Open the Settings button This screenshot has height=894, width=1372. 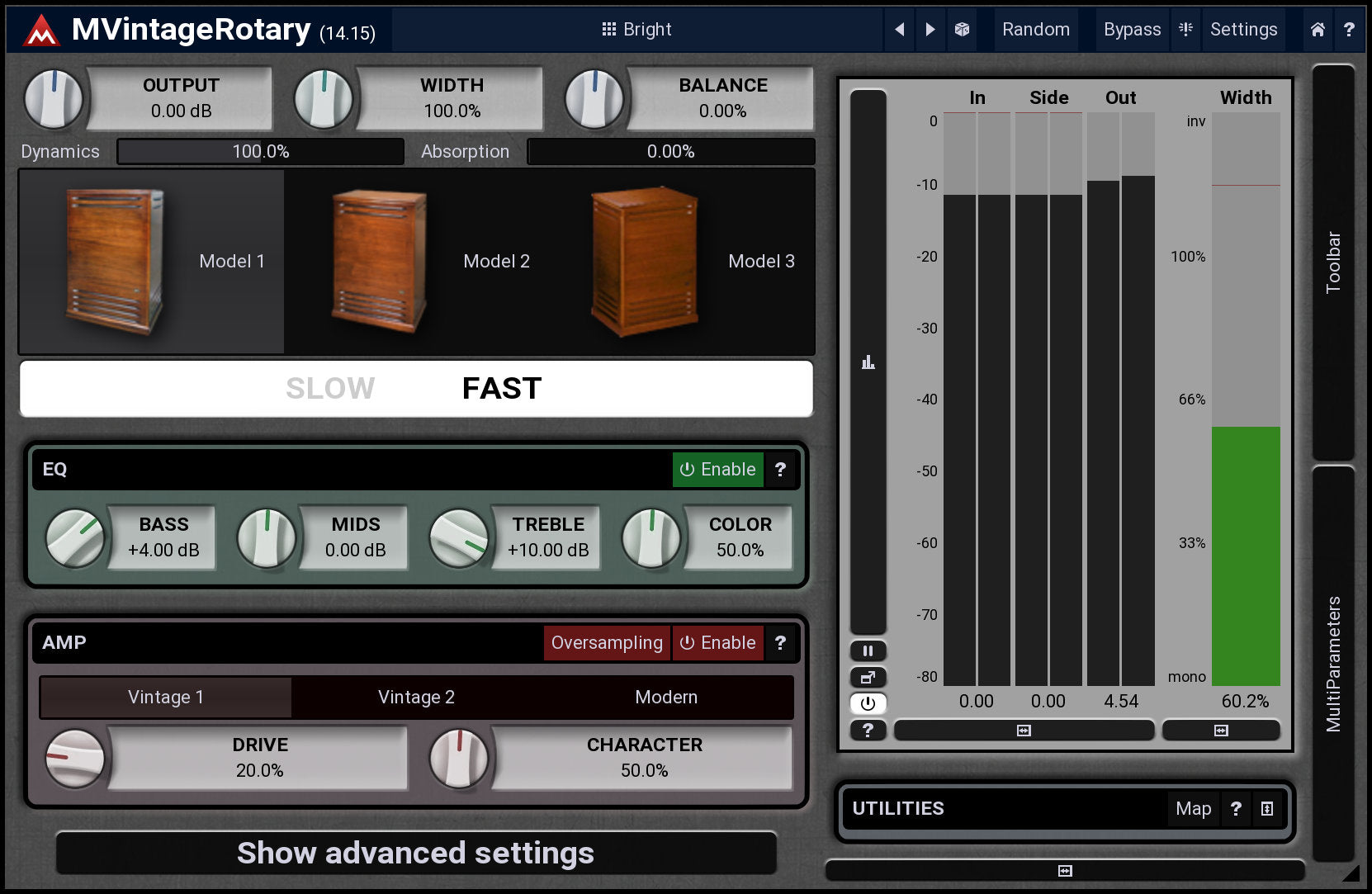(1243, 30)
